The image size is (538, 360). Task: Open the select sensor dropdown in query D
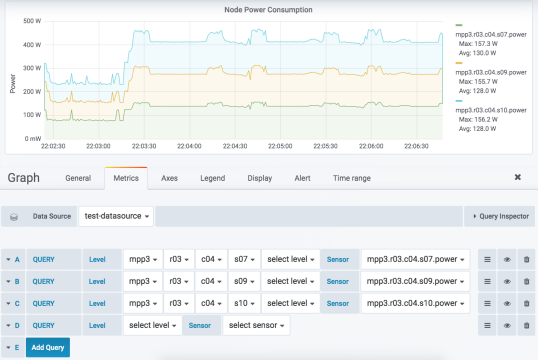point(256,325)
